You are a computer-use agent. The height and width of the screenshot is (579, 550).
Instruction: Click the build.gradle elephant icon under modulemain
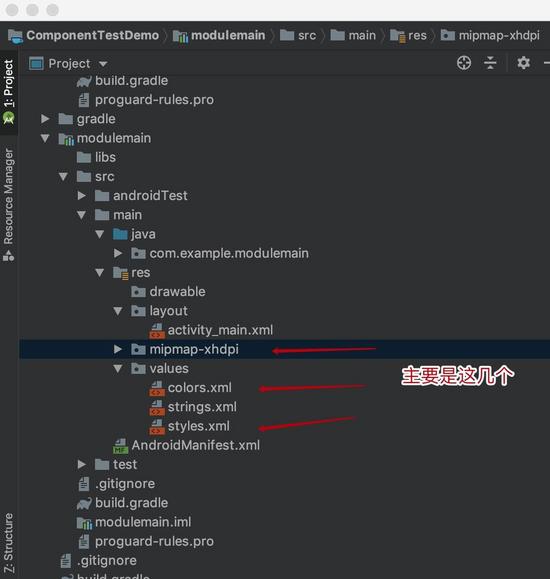(84, 503)
